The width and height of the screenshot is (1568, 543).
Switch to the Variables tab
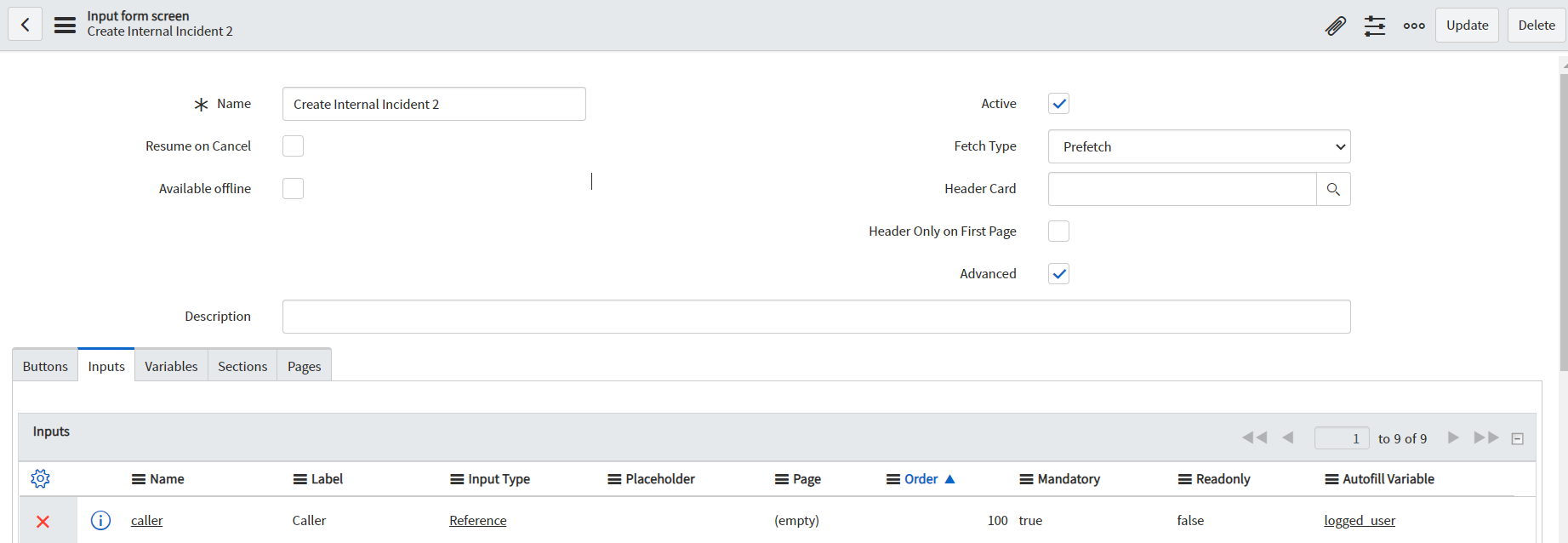pos(171,366)
